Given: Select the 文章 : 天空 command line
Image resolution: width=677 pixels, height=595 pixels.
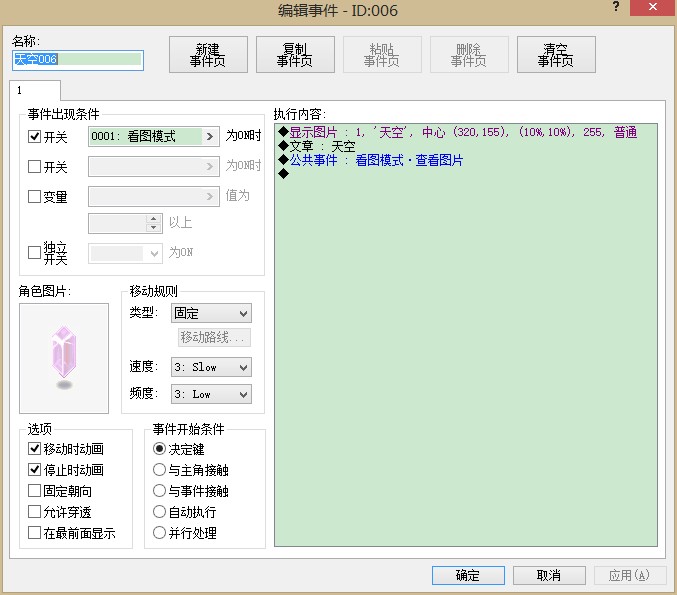Looking at the screenshot, I should pyautogui.click(x=317, y=146).
